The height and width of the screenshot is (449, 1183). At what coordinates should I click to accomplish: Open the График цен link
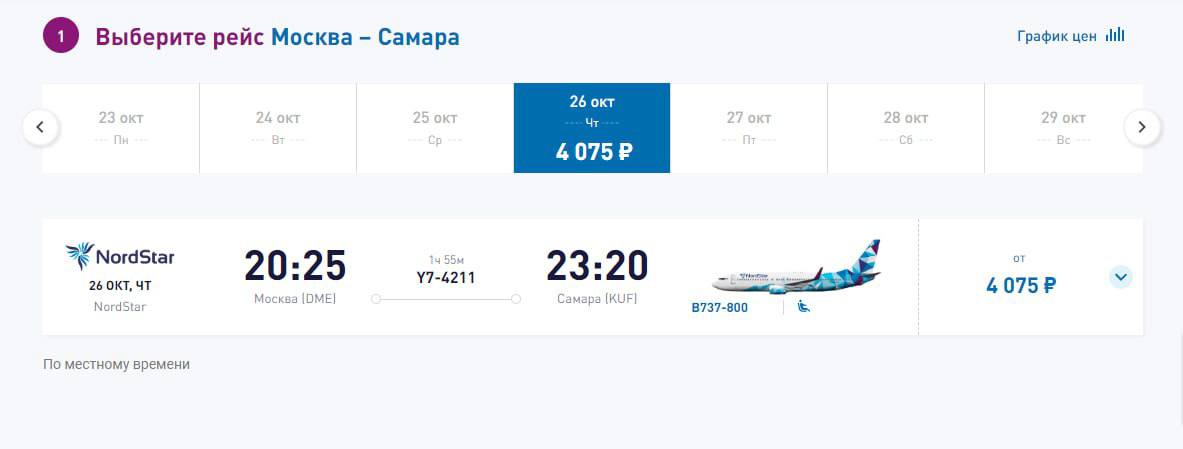(x=1057, y=37)
